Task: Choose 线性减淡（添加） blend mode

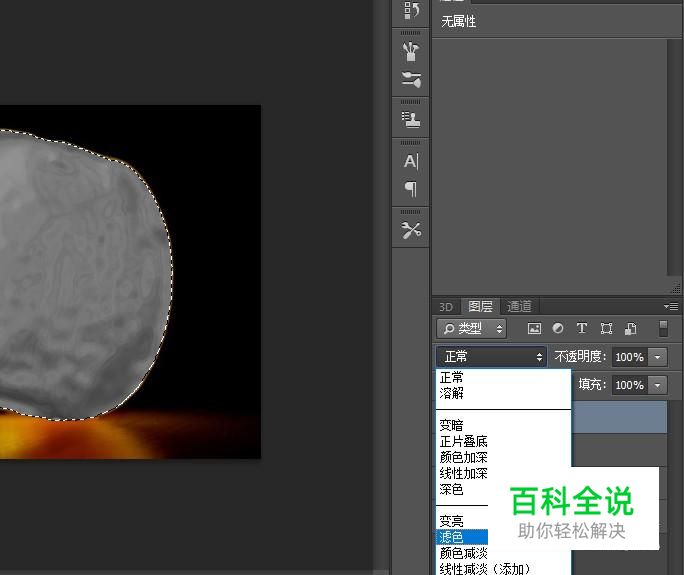Action: click(503, 568)
